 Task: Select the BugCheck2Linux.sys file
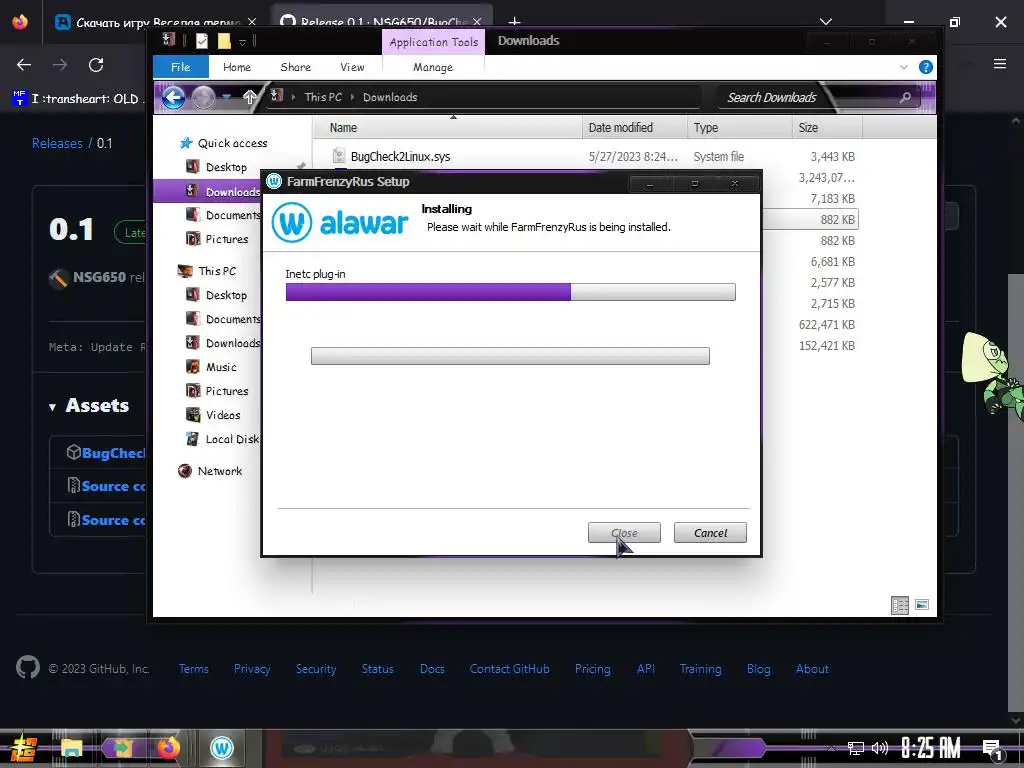click(x=400, y=157)
